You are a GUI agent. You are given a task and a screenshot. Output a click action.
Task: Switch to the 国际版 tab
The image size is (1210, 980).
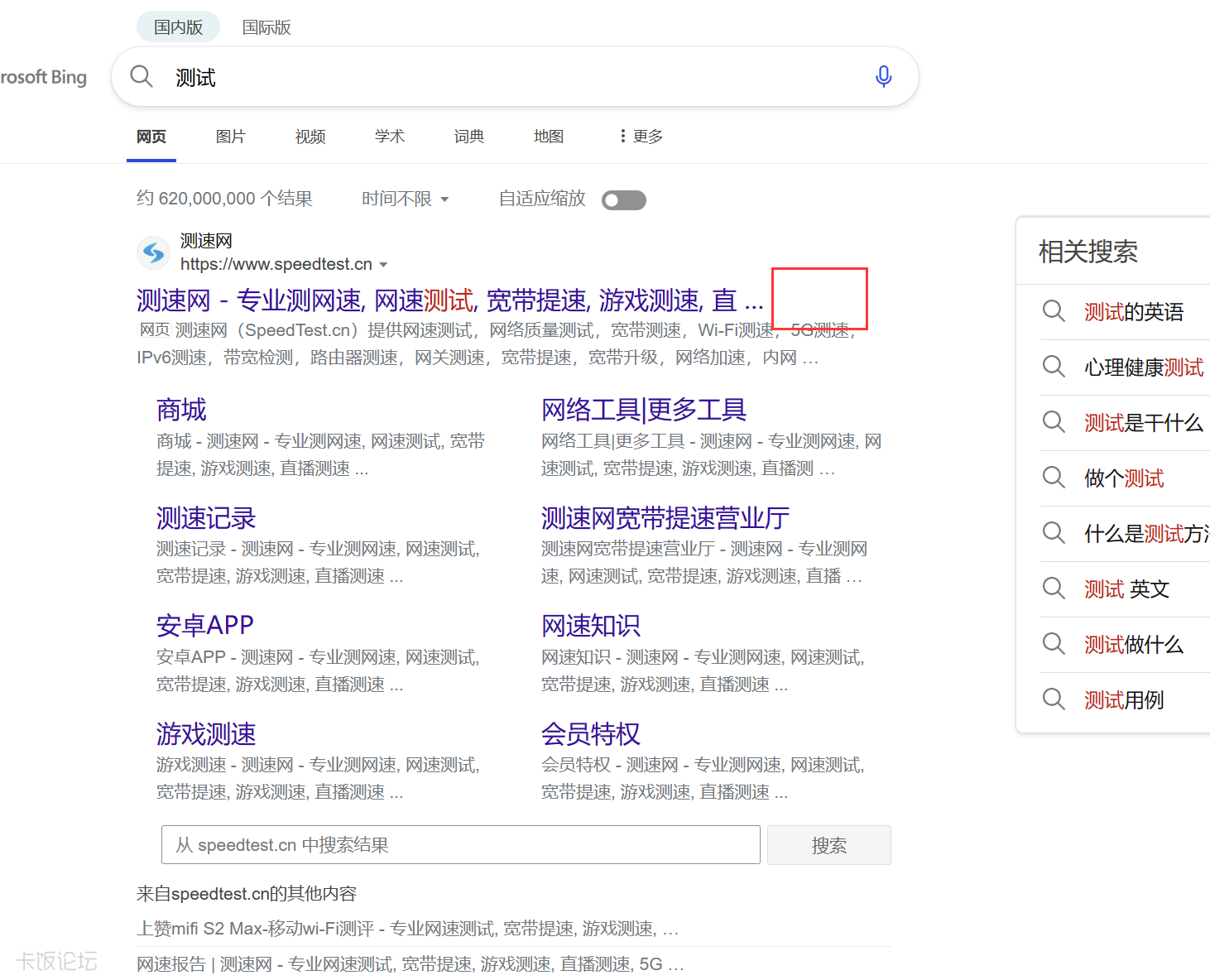[x=266, y=27]
